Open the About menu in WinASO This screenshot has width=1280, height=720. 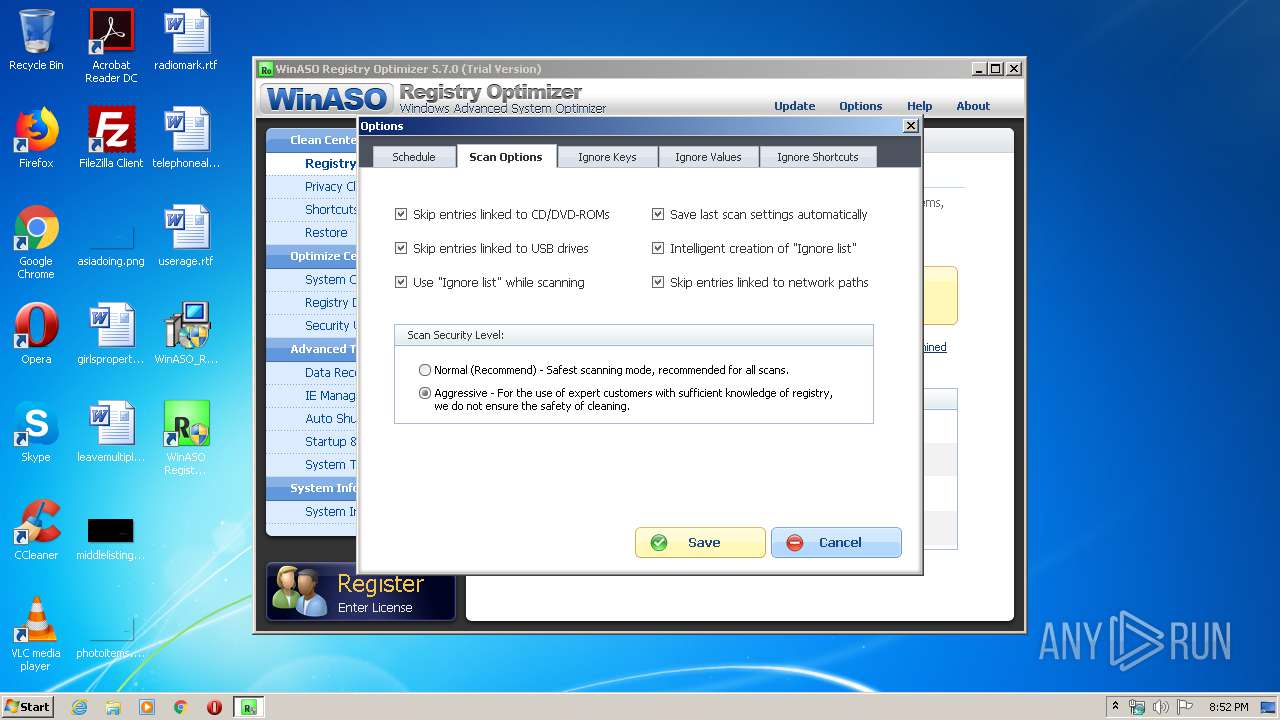tap(973, 106)
